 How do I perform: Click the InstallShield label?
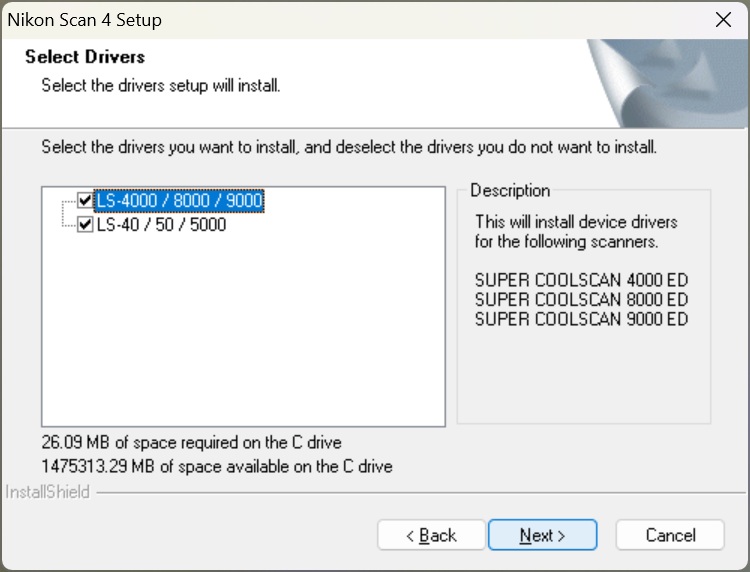pyautogui.click(x=47, y=492)
